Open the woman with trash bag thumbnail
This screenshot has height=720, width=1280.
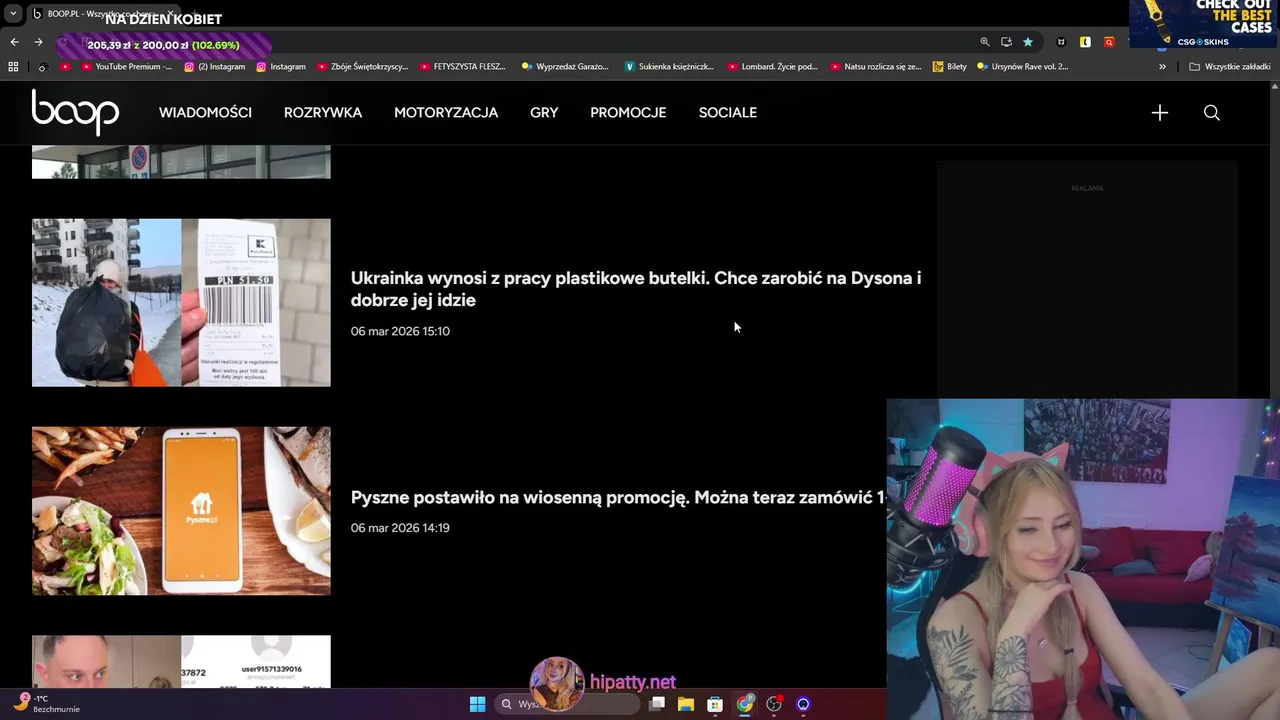tap(181, 302)
